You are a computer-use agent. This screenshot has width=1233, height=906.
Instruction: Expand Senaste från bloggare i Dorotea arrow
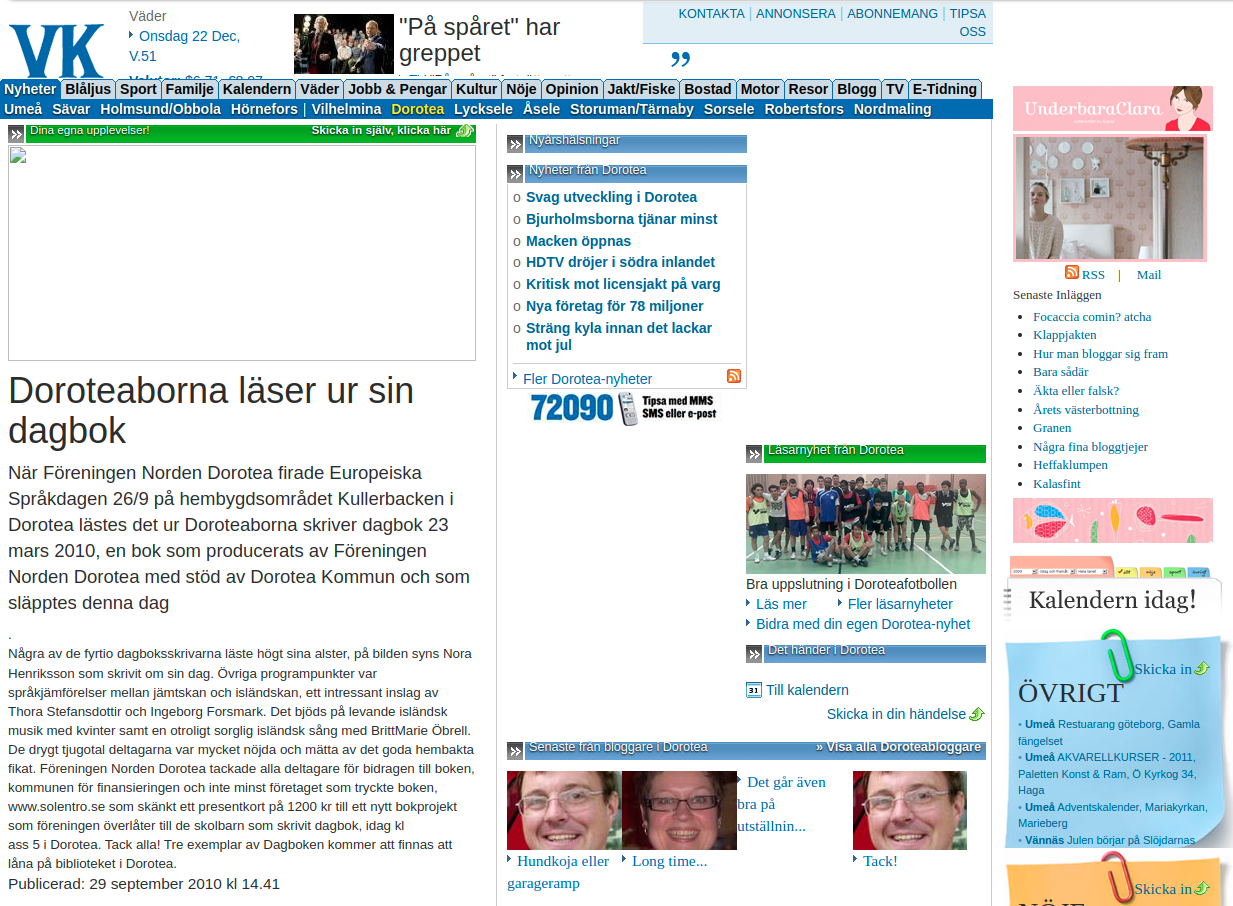coord(515,751)
